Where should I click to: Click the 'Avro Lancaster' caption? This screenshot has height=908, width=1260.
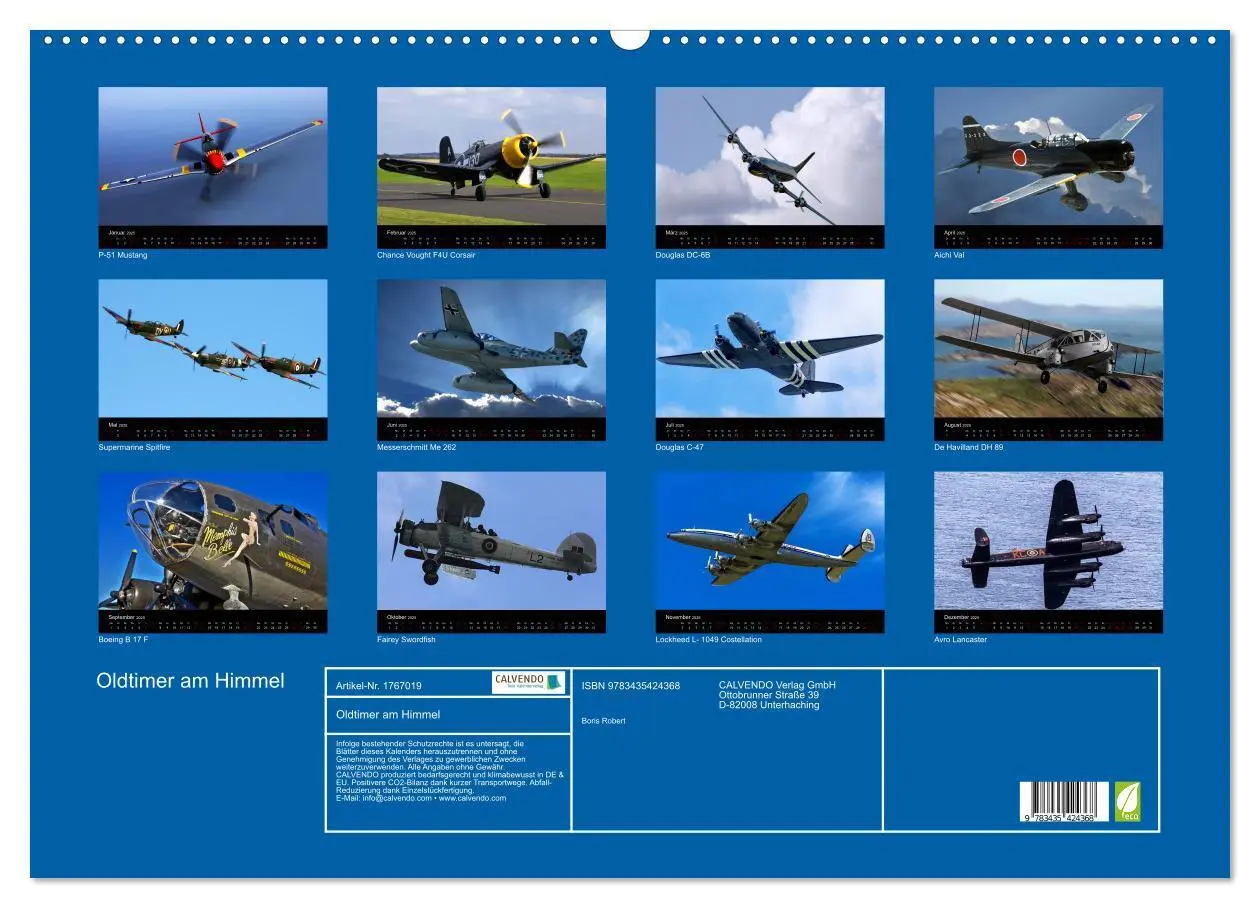(961, 639)
